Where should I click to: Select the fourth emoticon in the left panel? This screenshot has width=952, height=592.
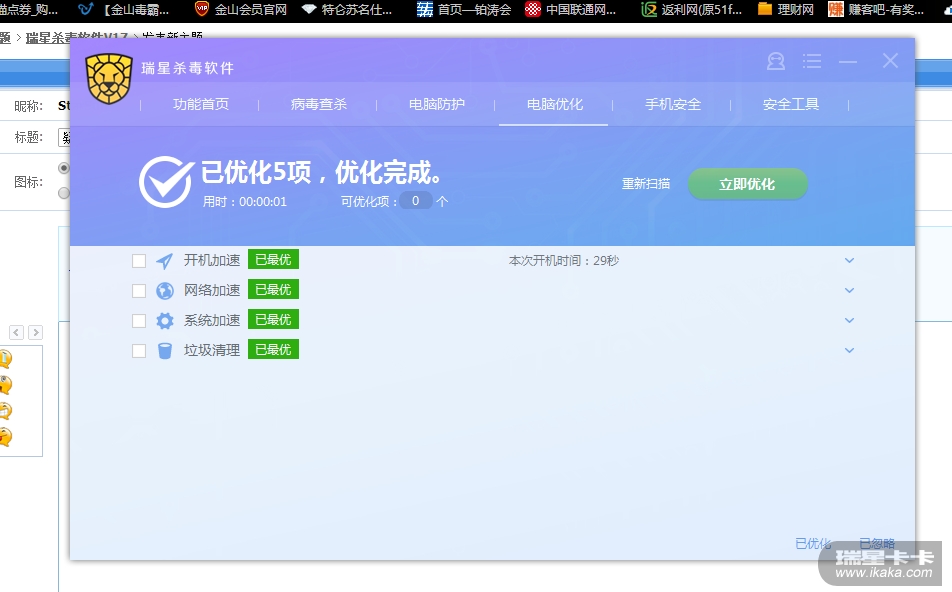tap(5, 437)
